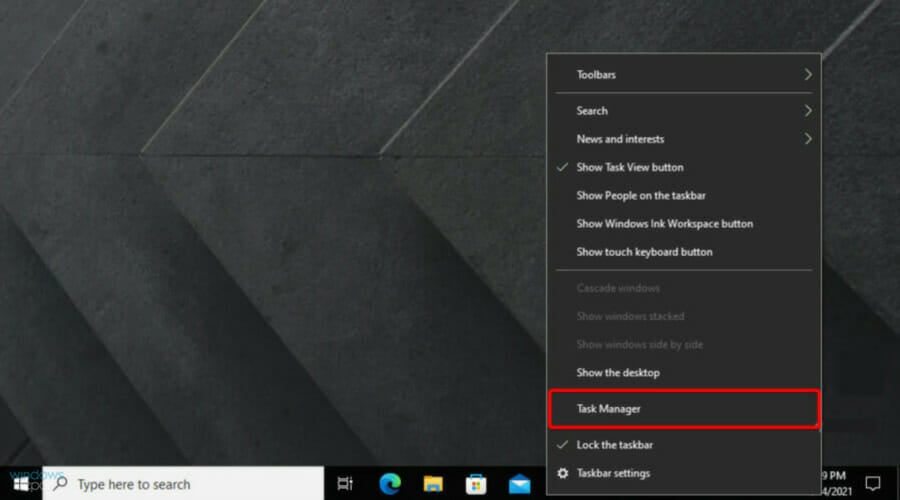Click the News and interests entry
Image resolution: width=900 pixels, height=500 pixels.
[684, 139]
